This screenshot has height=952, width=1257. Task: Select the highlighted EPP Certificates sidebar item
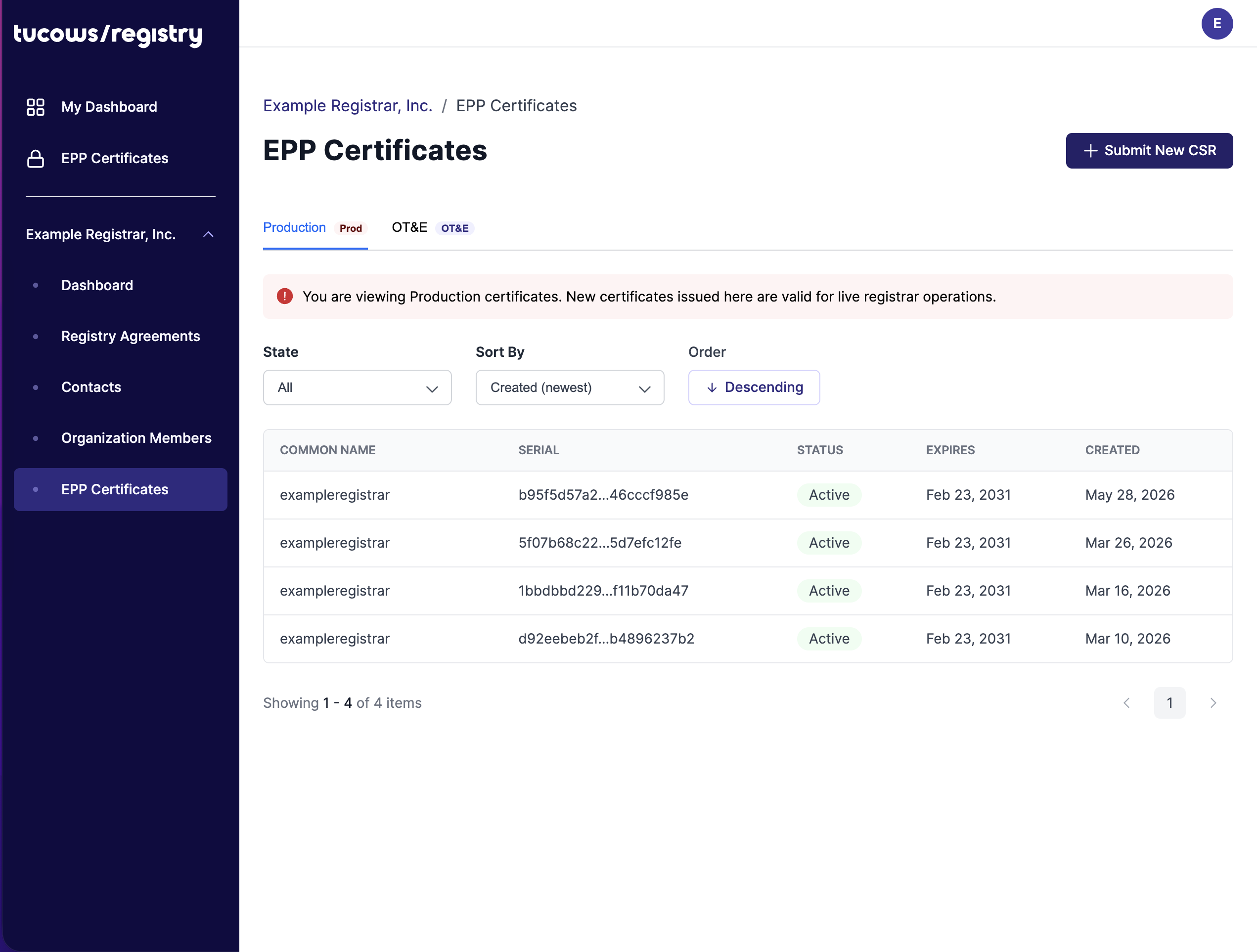tap(121, 490)
